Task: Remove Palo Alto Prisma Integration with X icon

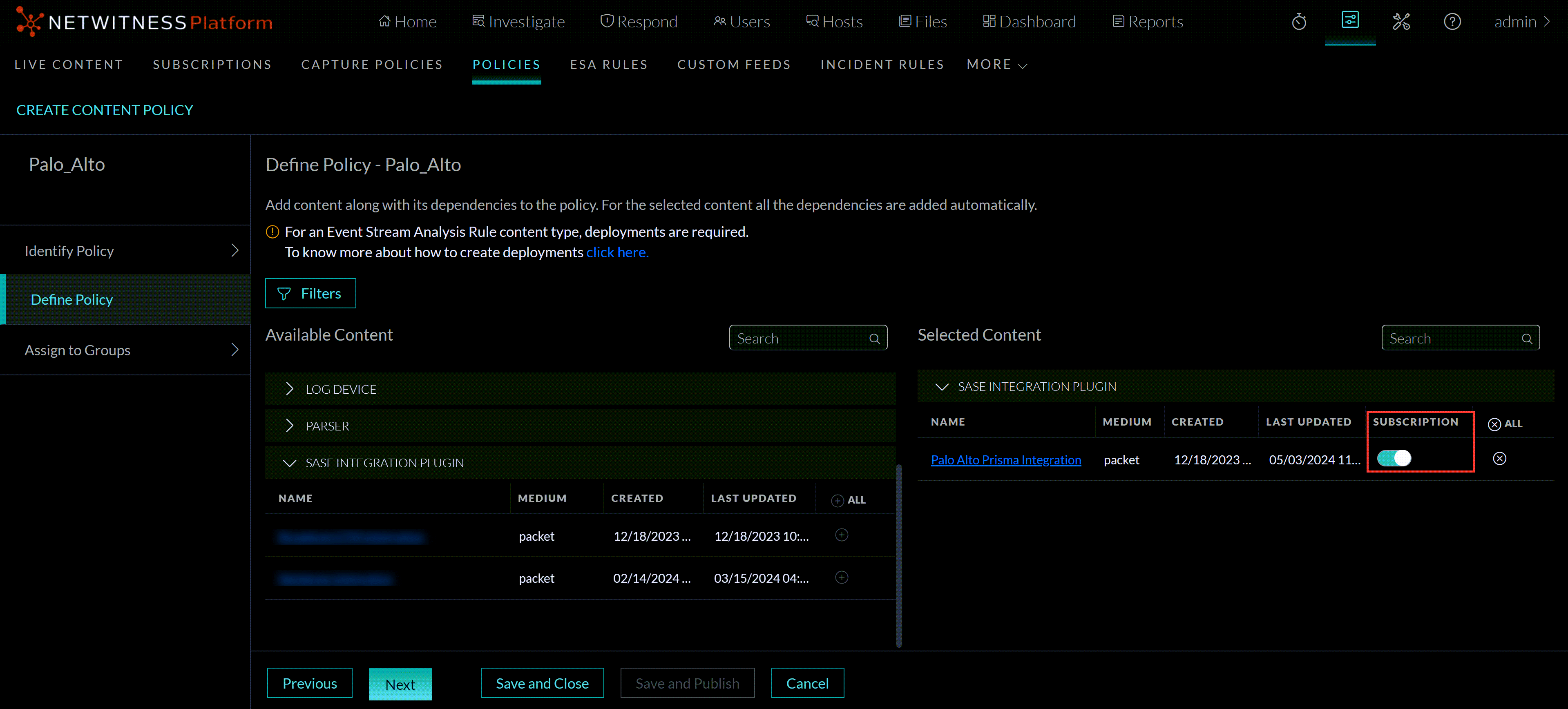Action: (x=1499, y=458)
